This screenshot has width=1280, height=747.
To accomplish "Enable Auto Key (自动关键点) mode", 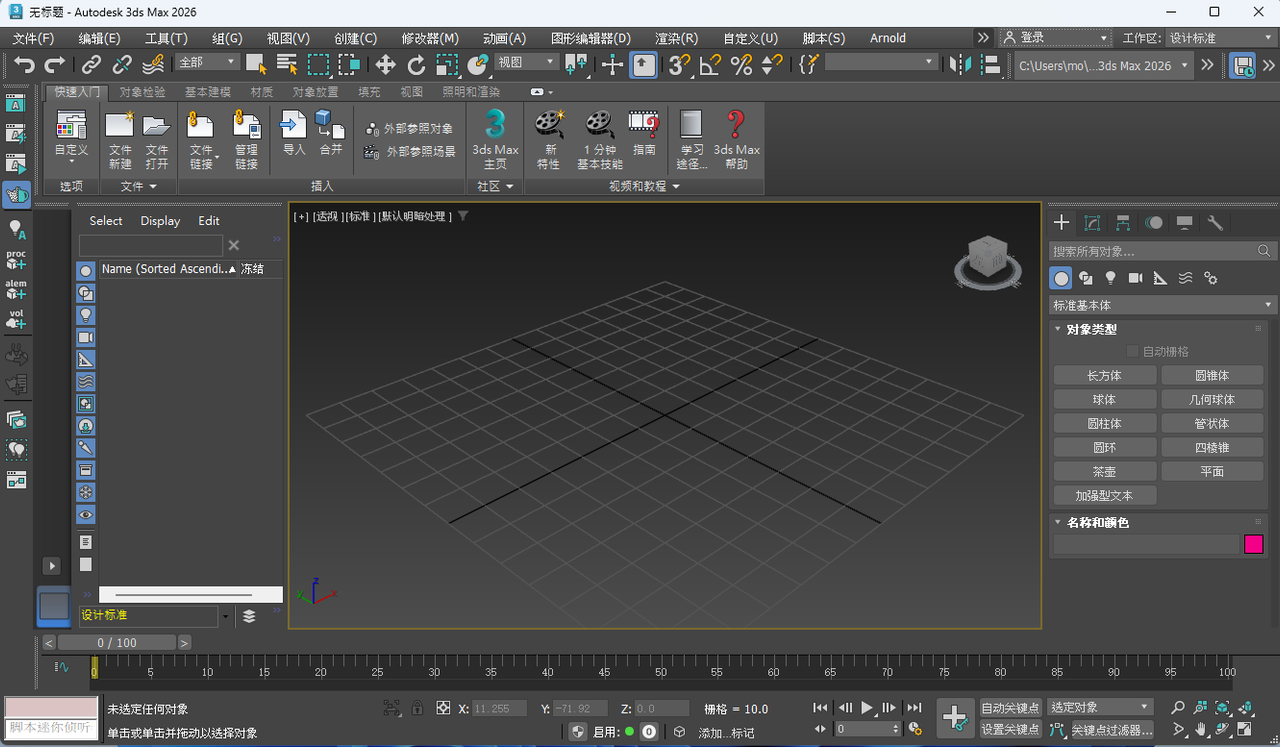I will tap(1010, 708).
